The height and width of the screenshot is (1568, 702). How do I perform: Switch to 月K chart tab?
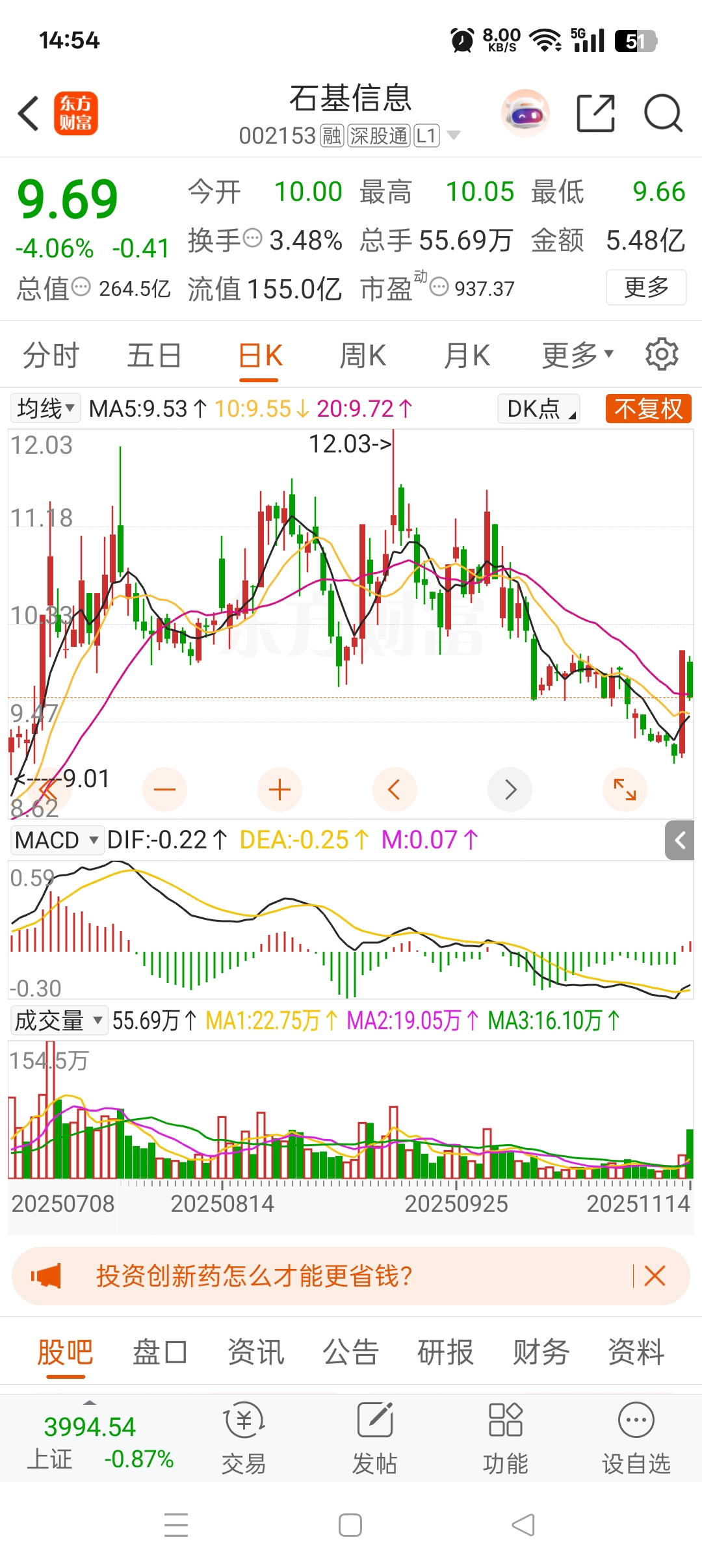467,355
